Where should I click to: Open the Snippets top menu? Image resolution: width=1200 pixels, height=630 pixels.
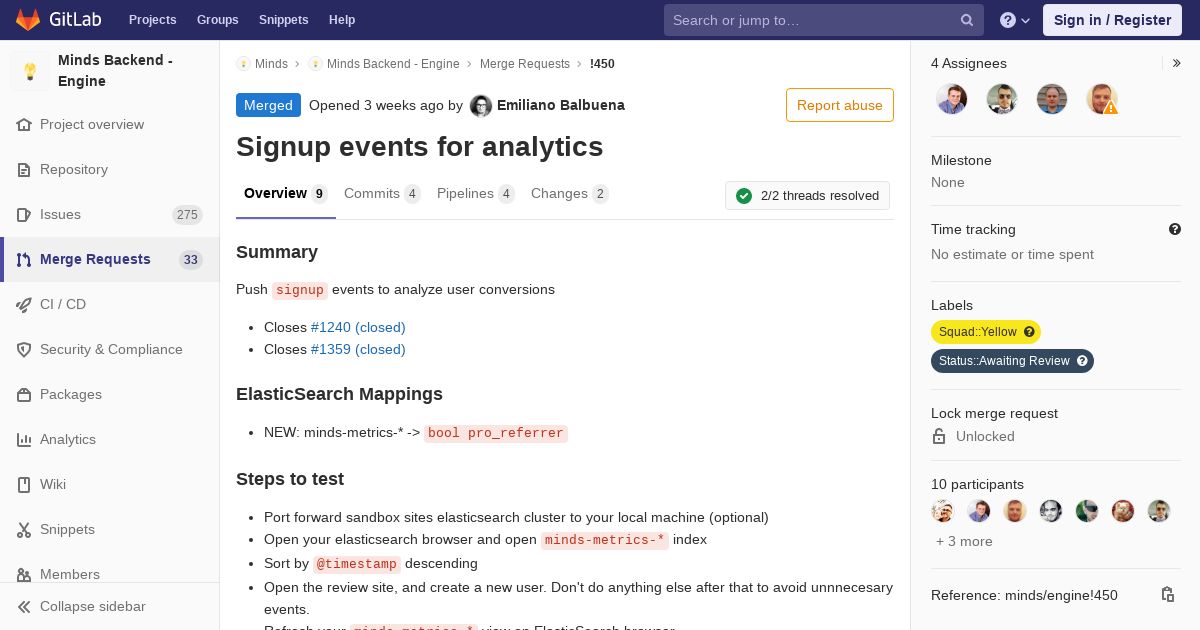pos(284,20)
